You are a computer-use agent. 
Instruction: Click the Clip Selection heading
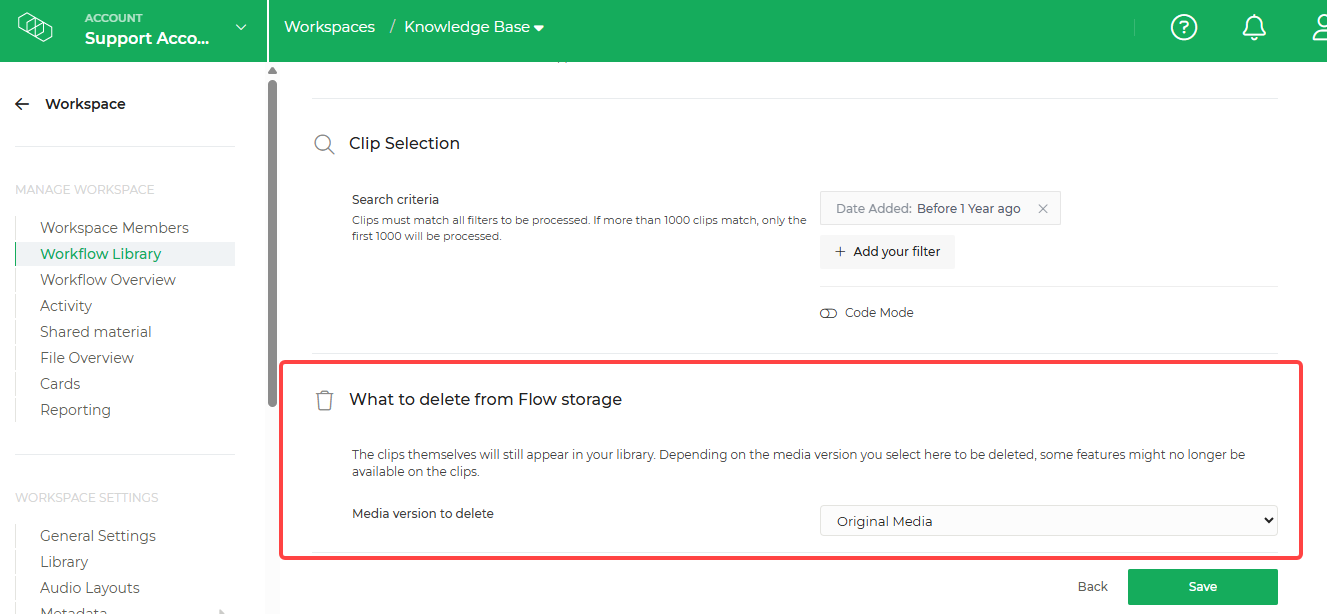click(404, 144)
